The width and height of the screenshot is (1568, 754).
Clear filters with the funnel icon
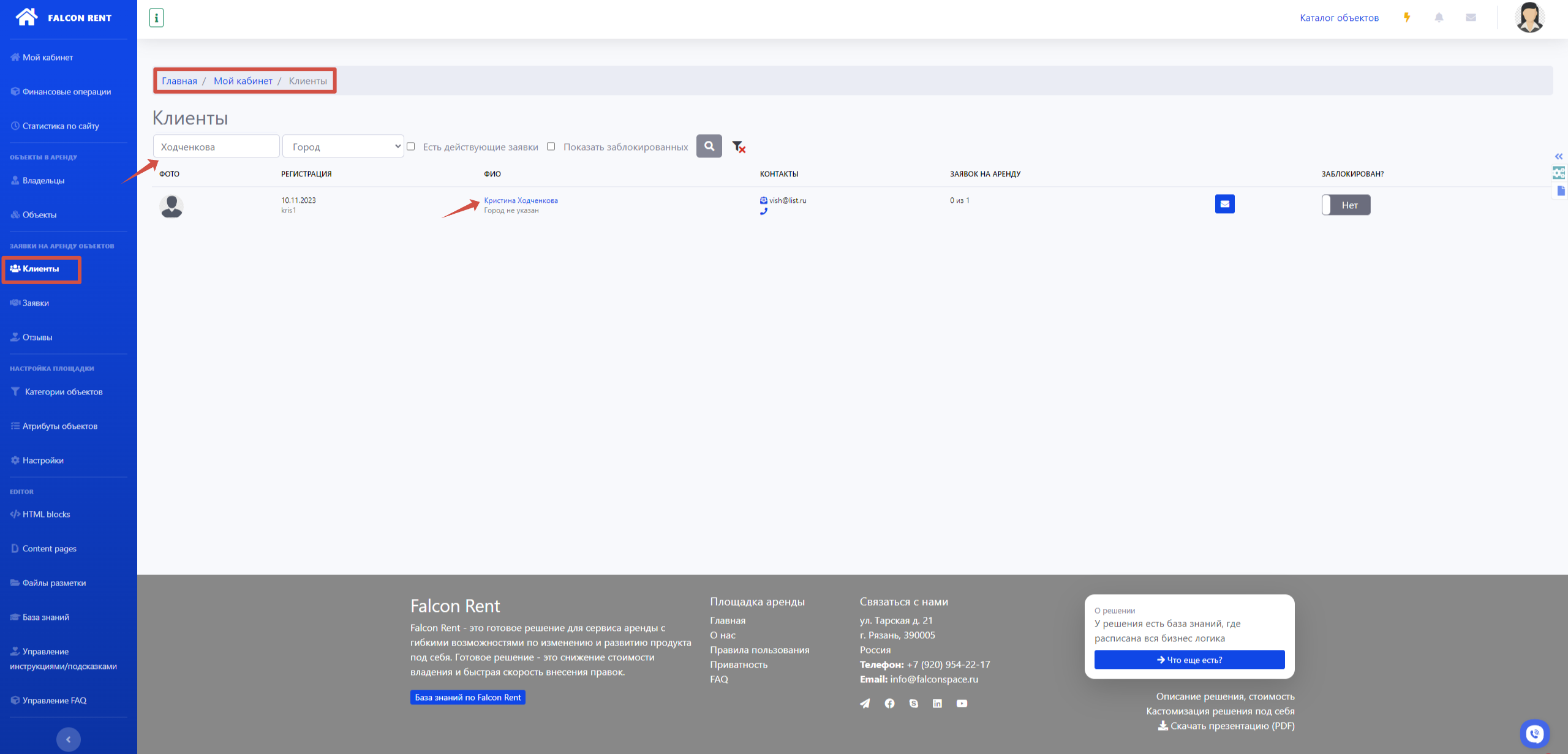[x=739, y=147]
